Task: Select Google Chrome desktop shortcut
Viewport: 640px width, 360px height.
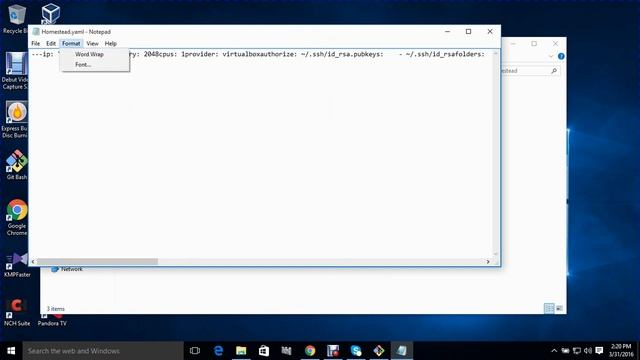Action: [16, 217]
